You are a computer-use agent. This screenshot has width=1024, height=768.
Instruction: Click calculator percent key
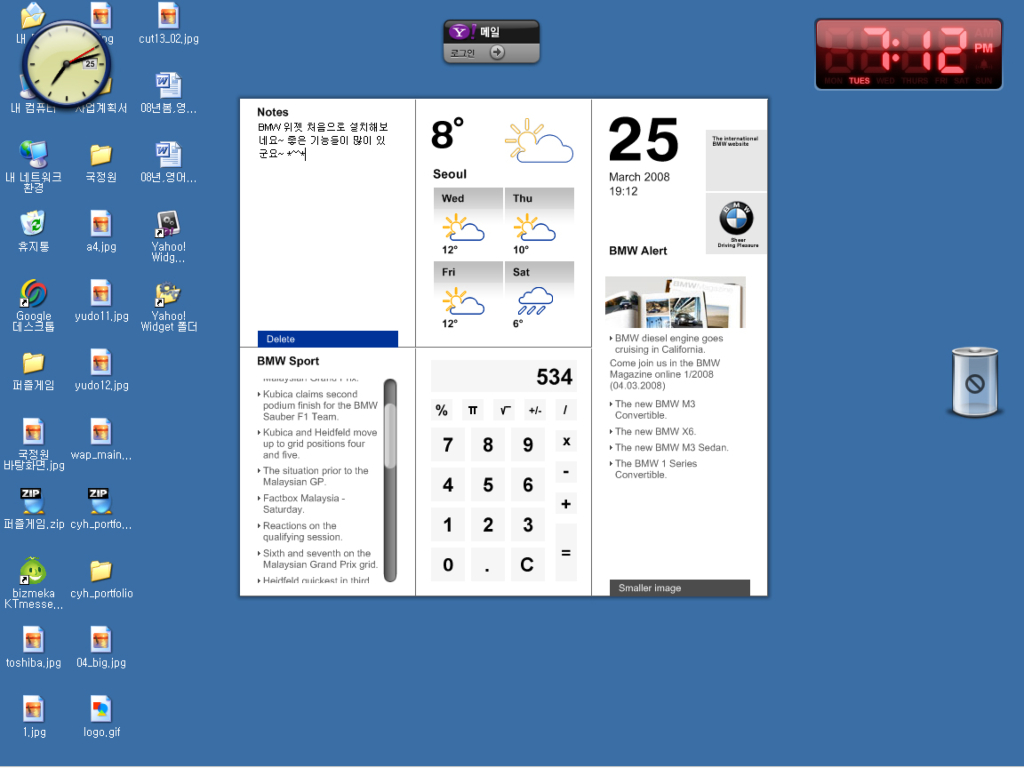coord(441,410)
